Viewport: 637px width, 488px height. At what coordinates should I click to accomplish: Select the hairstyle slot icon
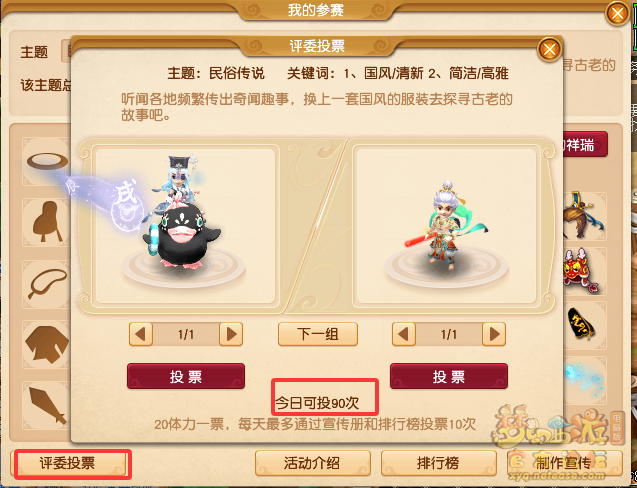(x=46, y=222)
